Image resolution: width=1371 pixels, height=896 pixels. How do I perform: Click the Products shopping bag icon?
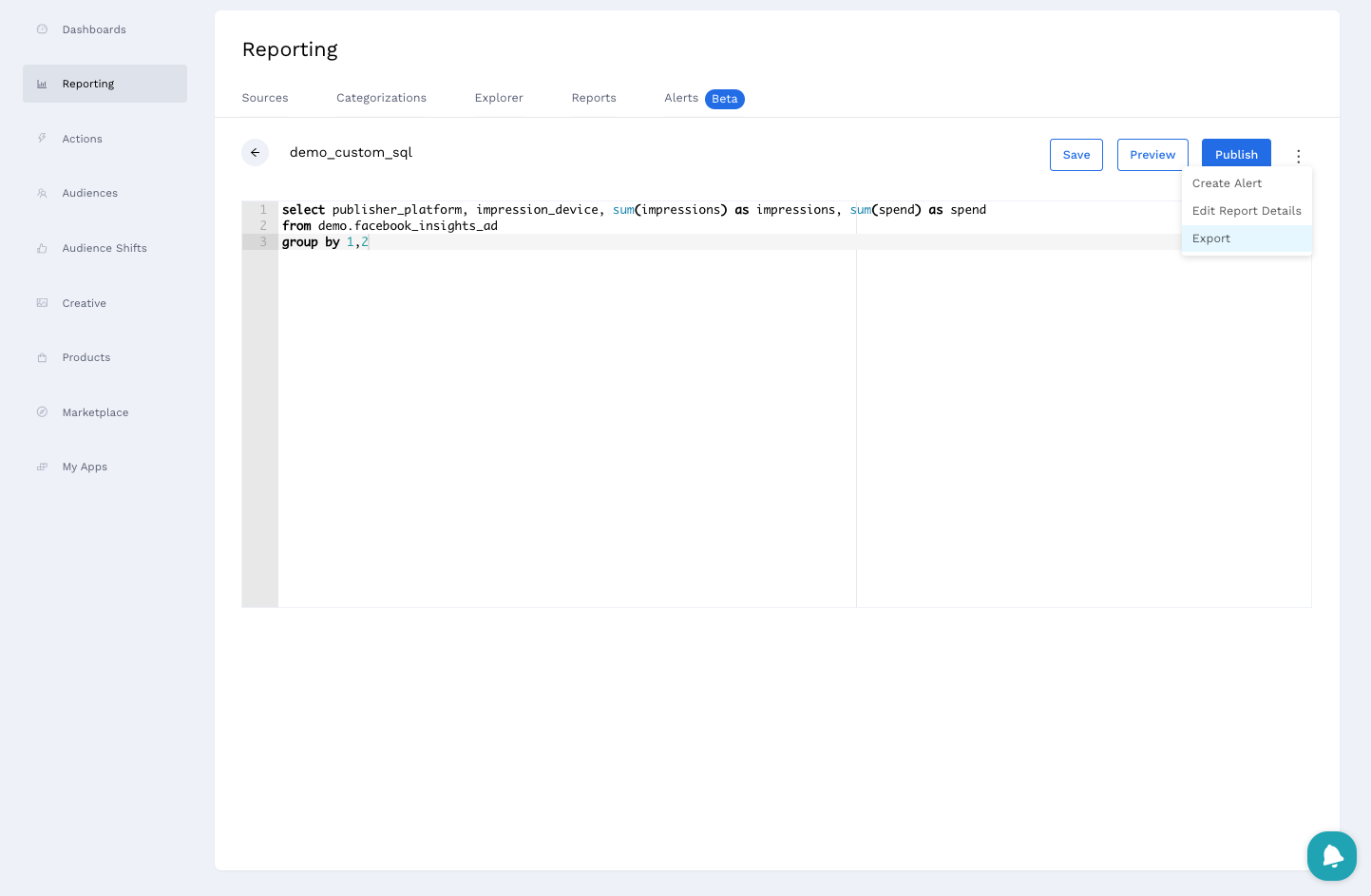pos(42,358)
